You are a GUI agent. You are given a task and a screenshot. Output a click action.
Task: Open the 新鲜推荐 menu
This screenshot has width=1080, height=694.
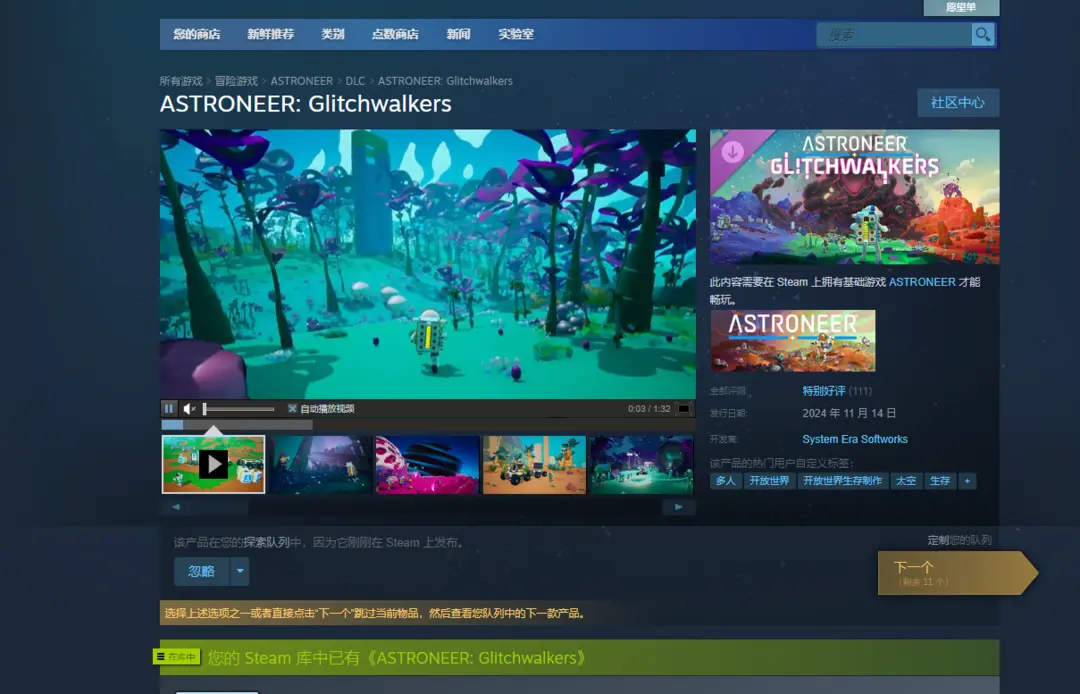[271, 34]
